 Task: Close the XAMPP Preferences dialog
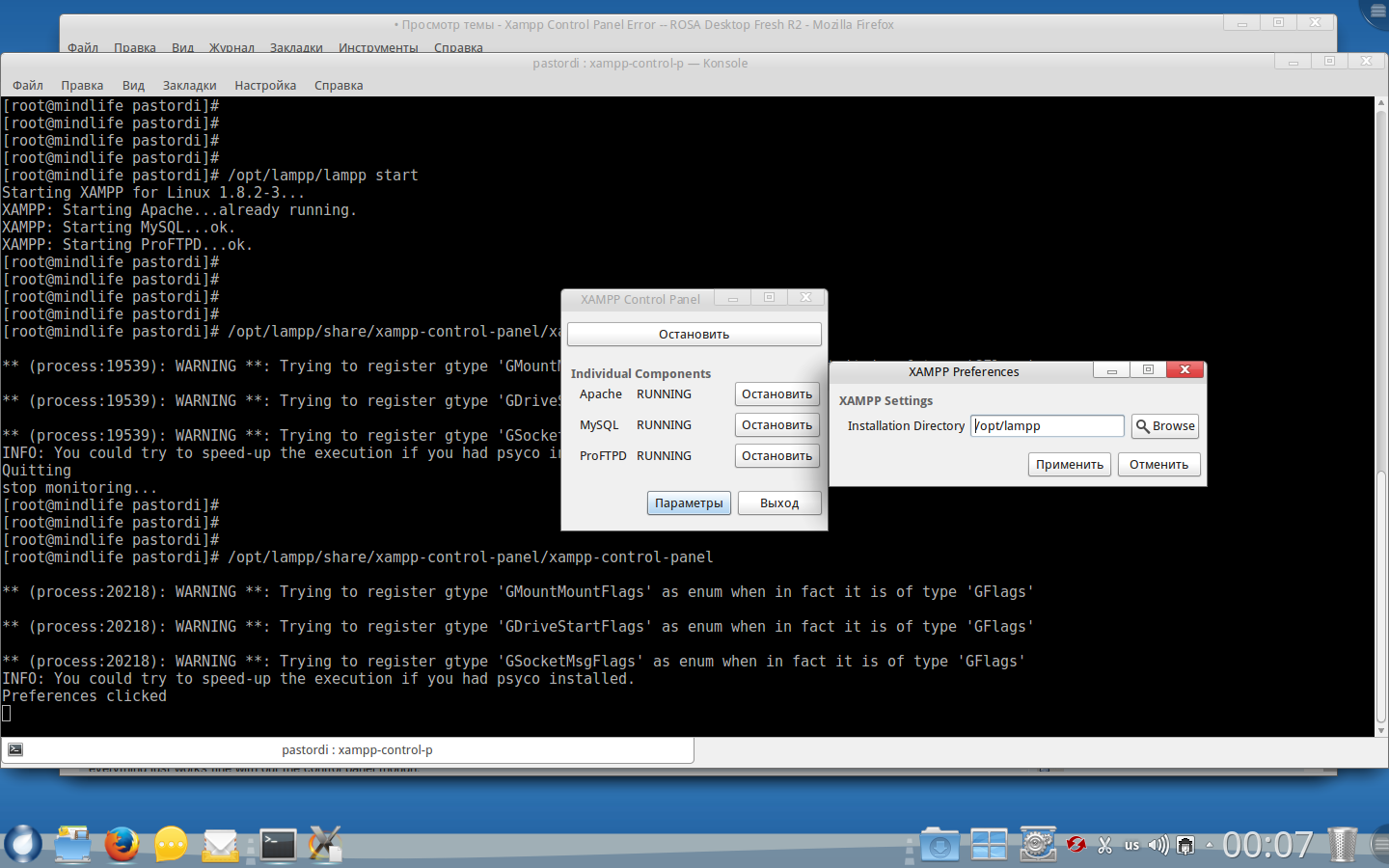click(x=1185, y=370)
